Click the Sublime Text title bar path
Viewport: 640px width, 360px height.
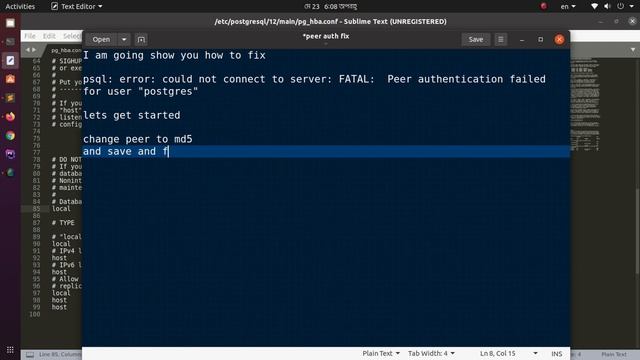coord(331,22)
